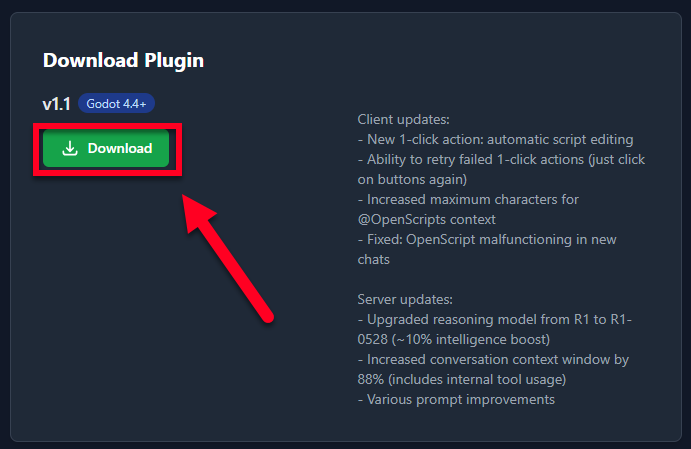The image size is (691, 449).
Task: Click the 'on buttons again)' text line
Action: pos(412,179)
